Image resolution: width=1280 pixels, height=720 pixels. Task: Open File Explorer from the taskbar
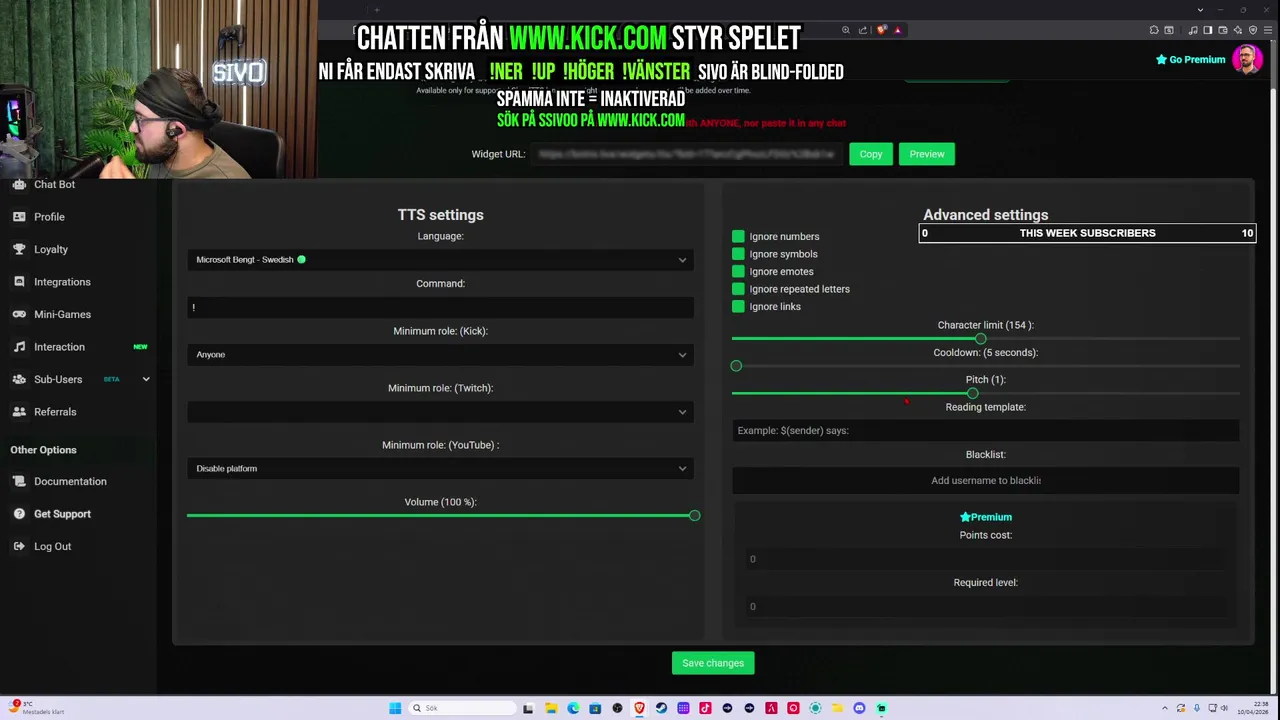tap(551, 708)
